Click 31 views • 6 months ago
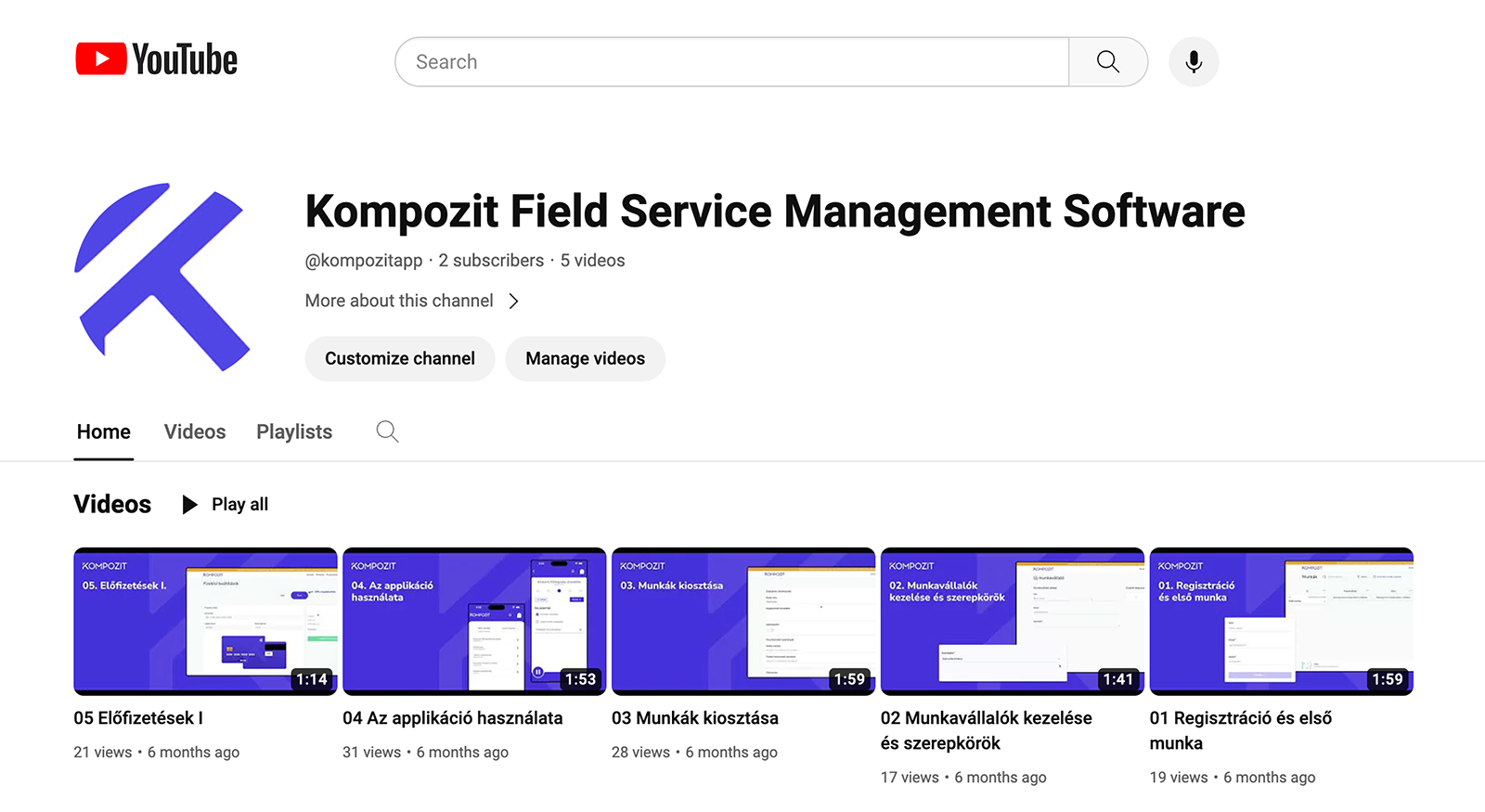This screenshot has height=812, width=1485. click(x=426, y=753)
